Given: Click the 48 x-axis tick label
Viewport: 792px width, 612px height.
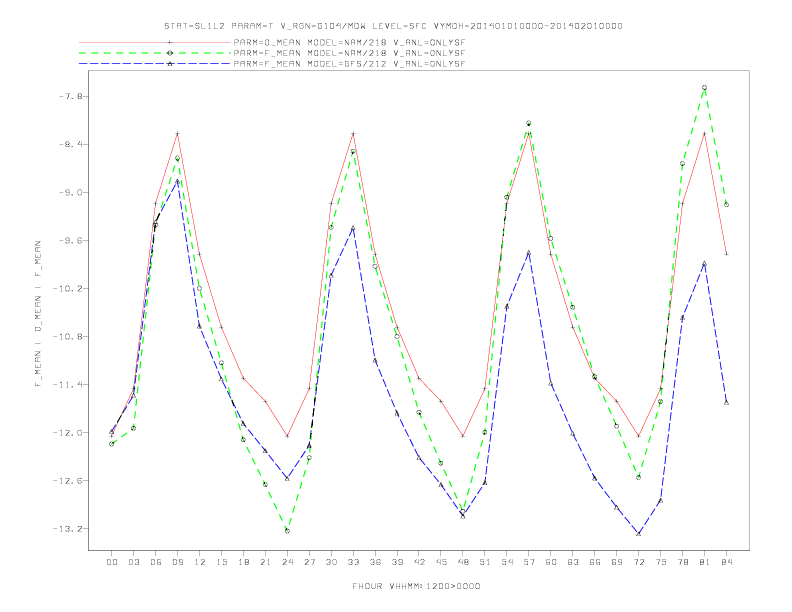Looking at the screenshot, I should (463, 562).
